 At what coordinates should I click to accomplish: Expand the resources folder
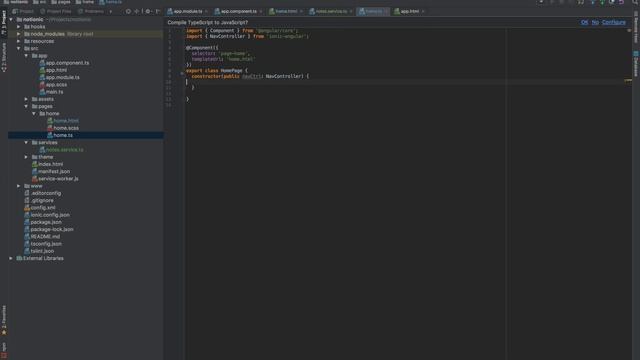coord(19,41)
